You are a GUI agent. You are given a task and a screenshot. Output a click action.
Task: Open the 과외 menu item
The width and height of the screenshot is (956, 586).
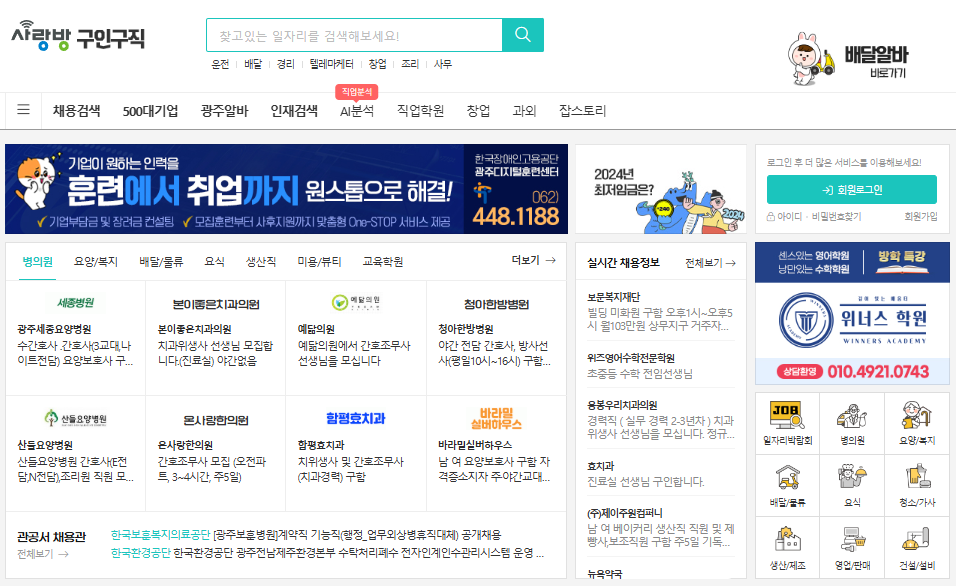click(x=524, y=111)
